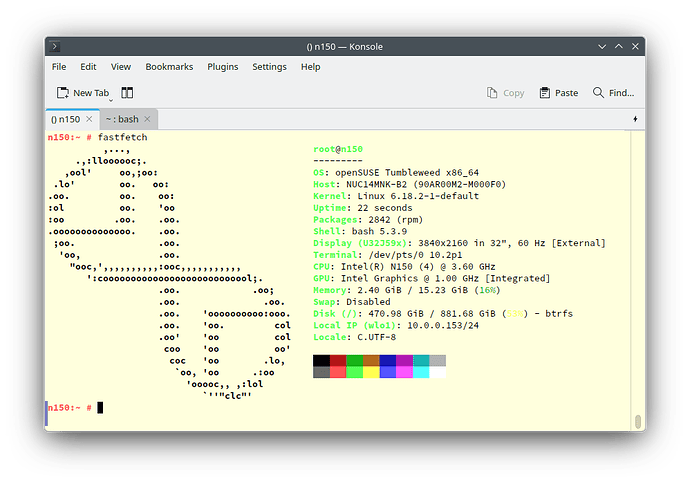
Task: Click the terminal cursor at bottom prompt
Action: 100,408
